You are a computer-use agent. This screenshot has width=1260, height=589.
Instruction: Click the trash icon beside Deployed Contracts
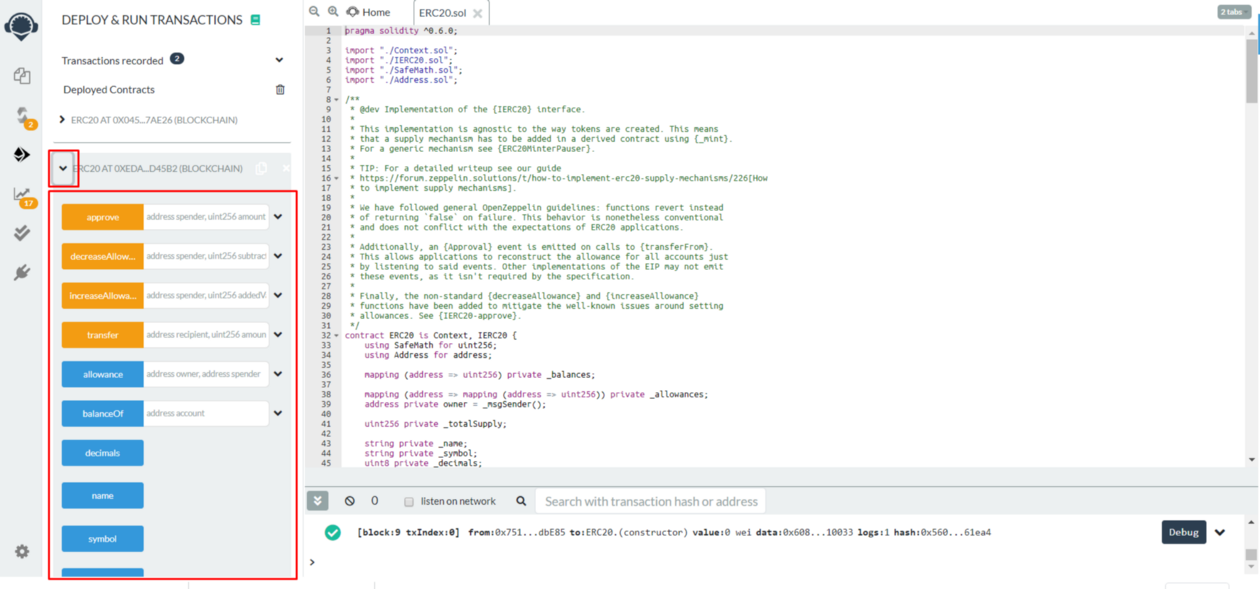tap(280, 90)
